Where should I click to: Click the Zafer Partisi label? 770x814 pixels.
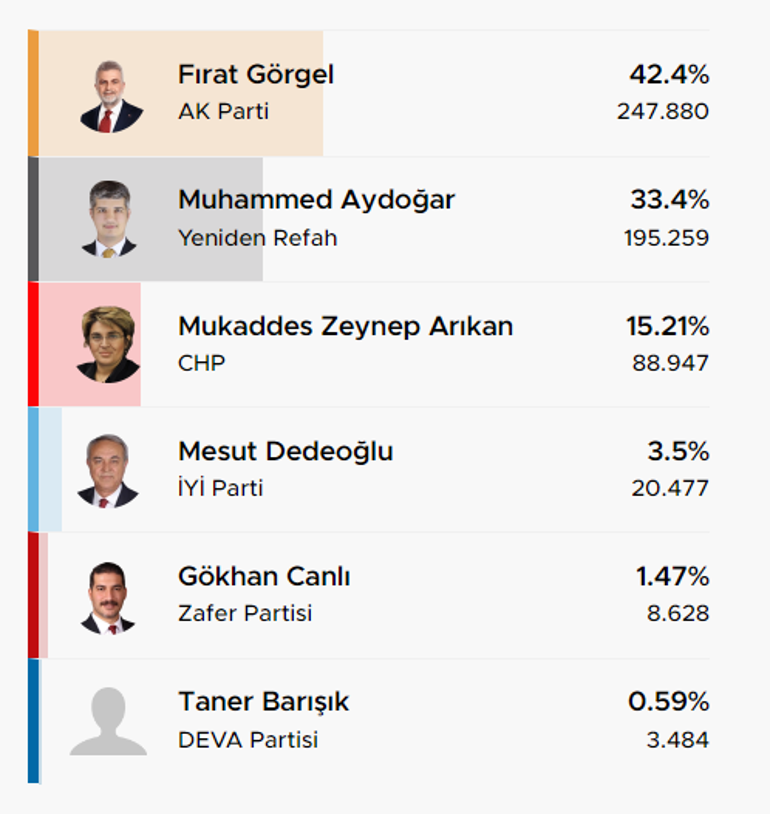[x=245, y=613]
